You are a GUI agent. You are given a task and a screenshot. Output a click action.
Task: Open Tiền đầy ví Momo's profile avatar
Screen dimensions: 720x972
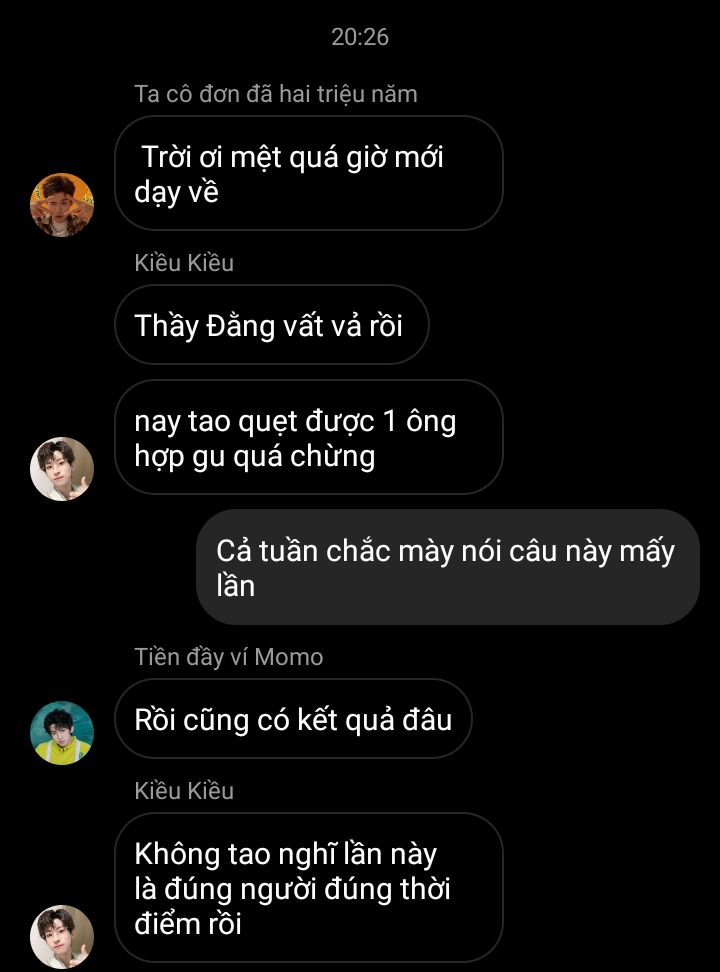(62, 733)
